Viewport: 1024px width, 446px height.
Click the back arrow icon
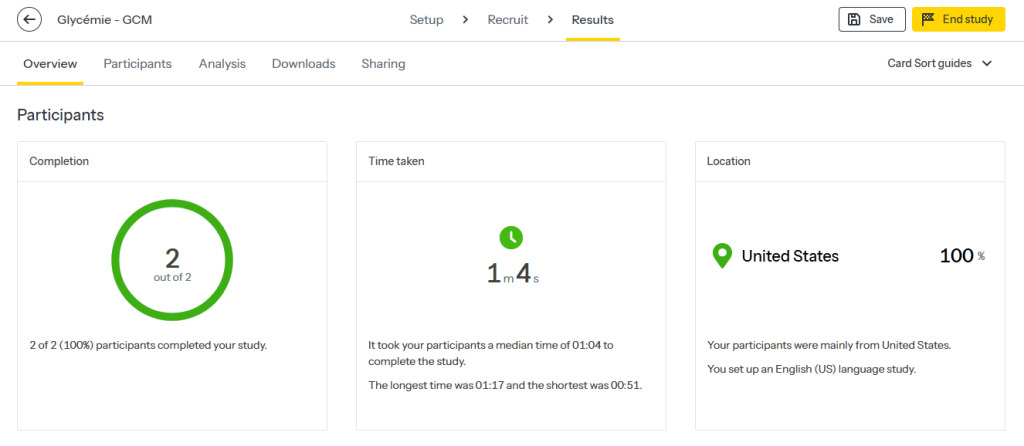click(x=30, y=20)
